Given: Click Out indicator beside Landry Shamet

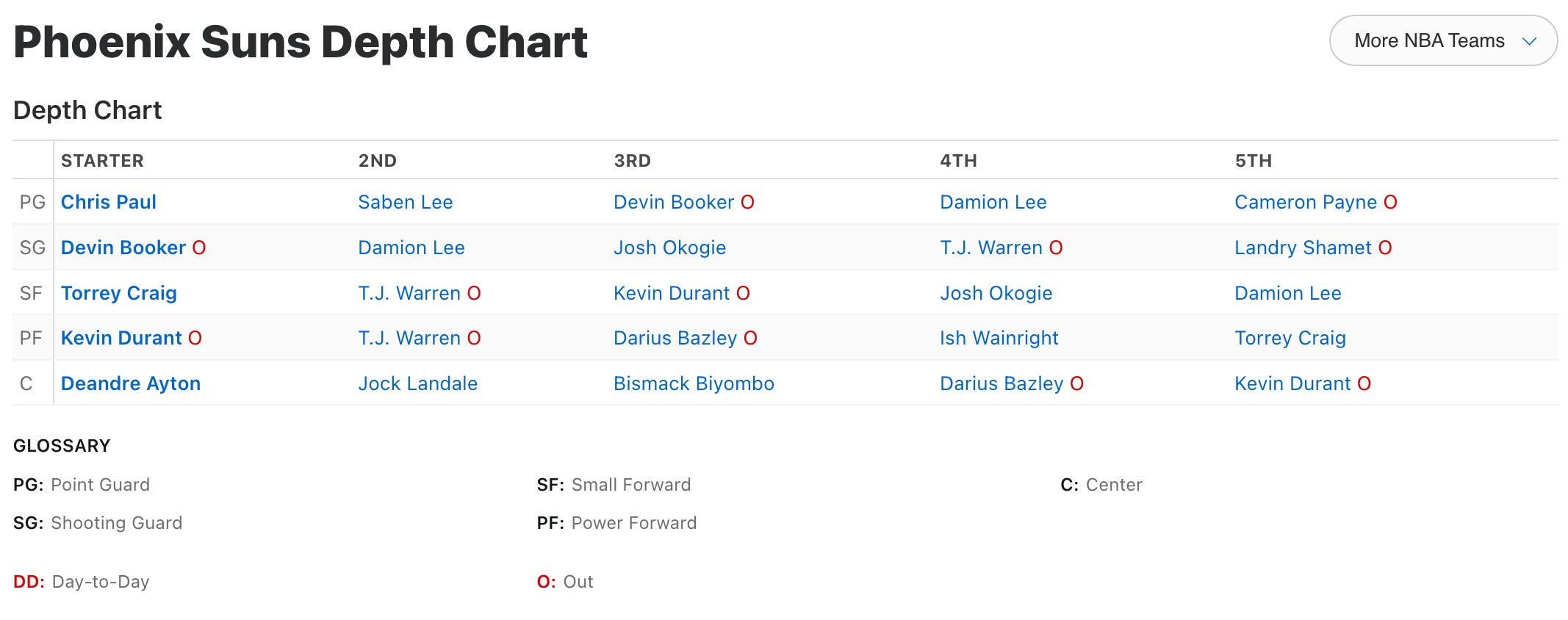Looking at the screenshot, I should point(1385,248).
